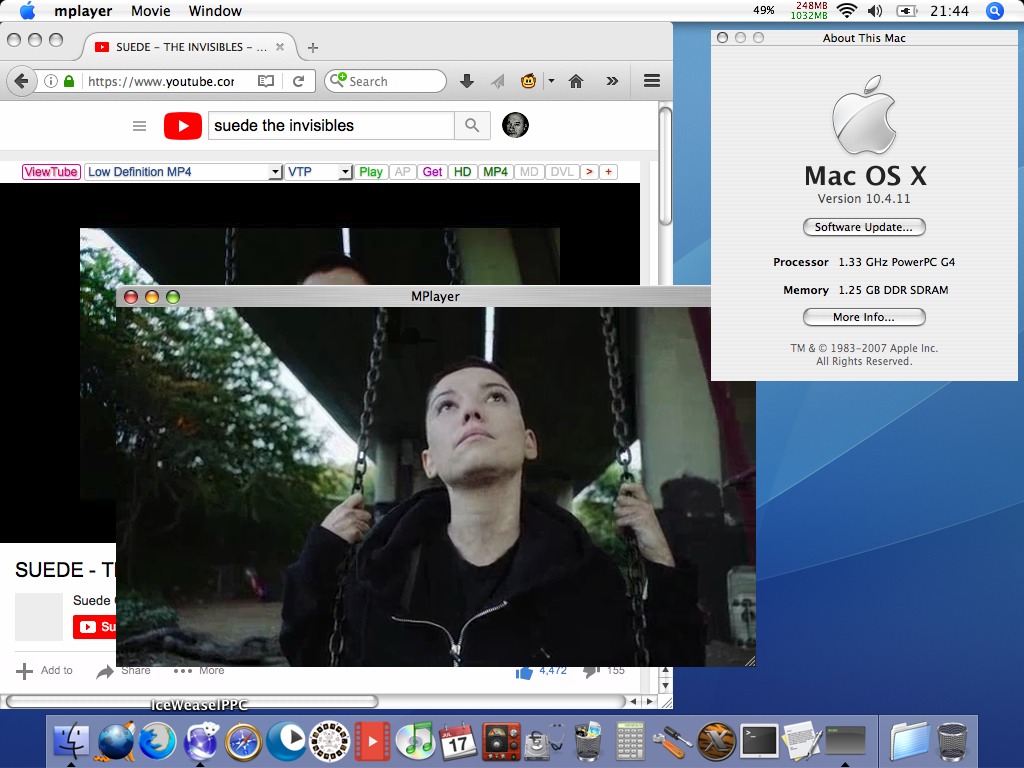Click the YouTube search magnifier button
The height and width of the screenshot is (768, 1024).
tap(472, 125)
